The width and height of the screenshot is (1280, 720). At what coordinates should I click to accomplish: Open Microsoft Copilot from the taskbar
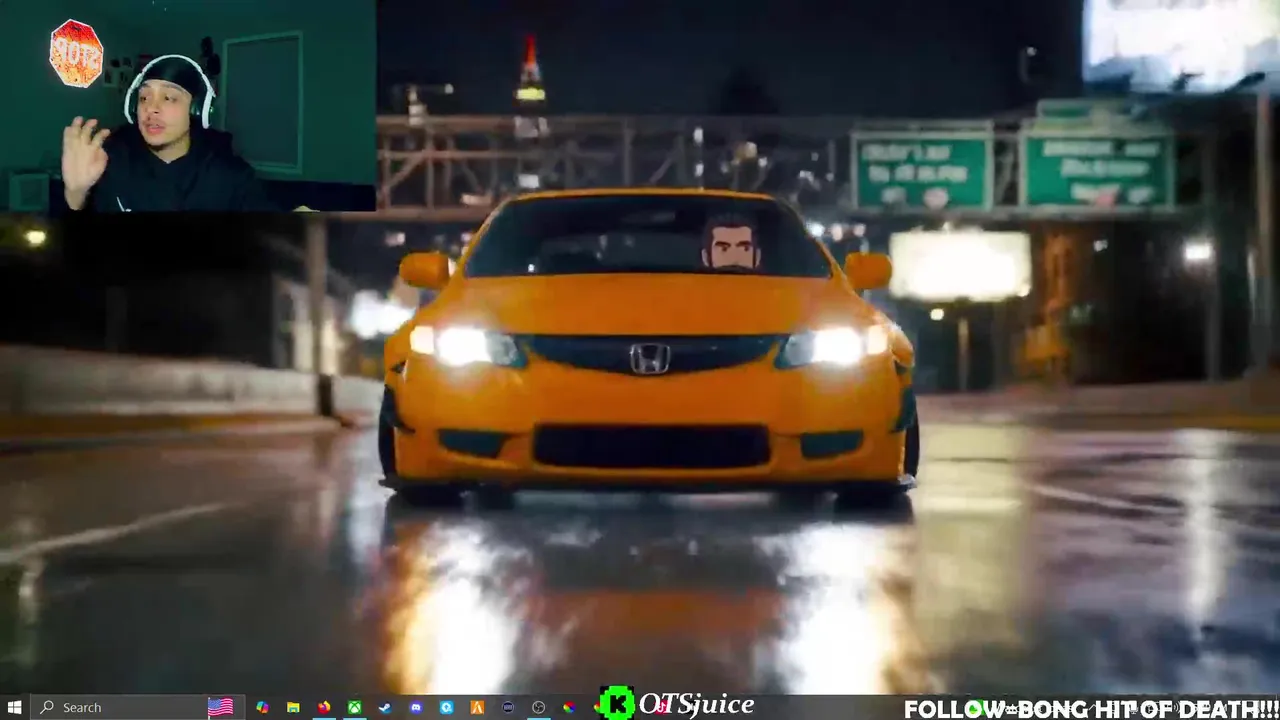(262, 707)
